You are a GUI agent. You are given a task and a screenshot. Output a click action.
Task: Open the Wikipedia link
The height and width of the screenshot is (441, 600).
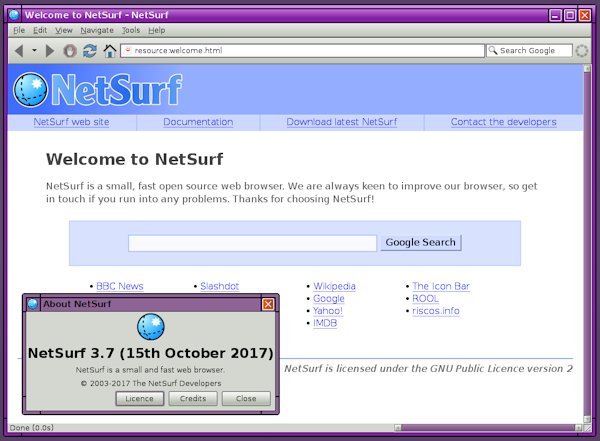[334, 286]
